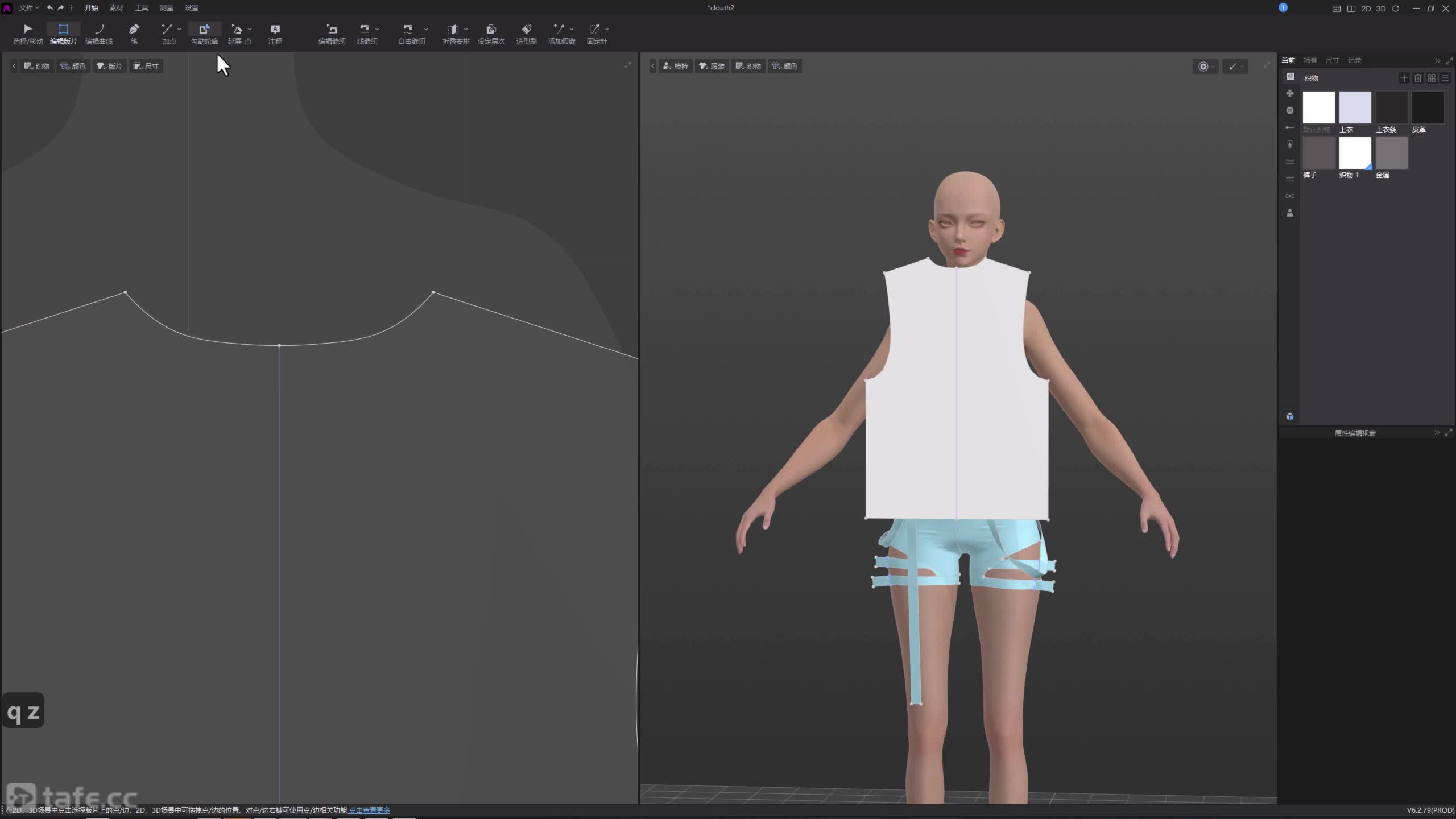Collapse the right panel with double chevron
The width and height of the screenshot is (1456, 819).
coord(1437,60)
